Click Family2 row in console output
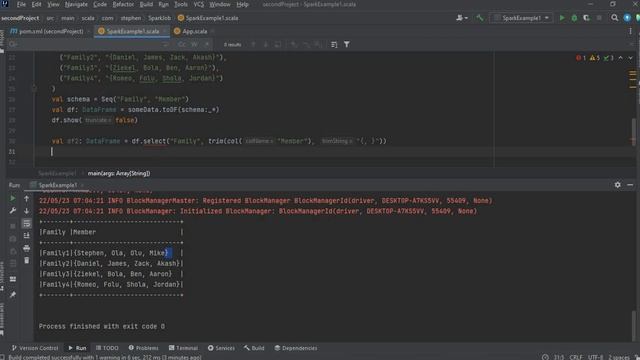The image size is (640, 360). pyautogui.click(x=111, y=264)
